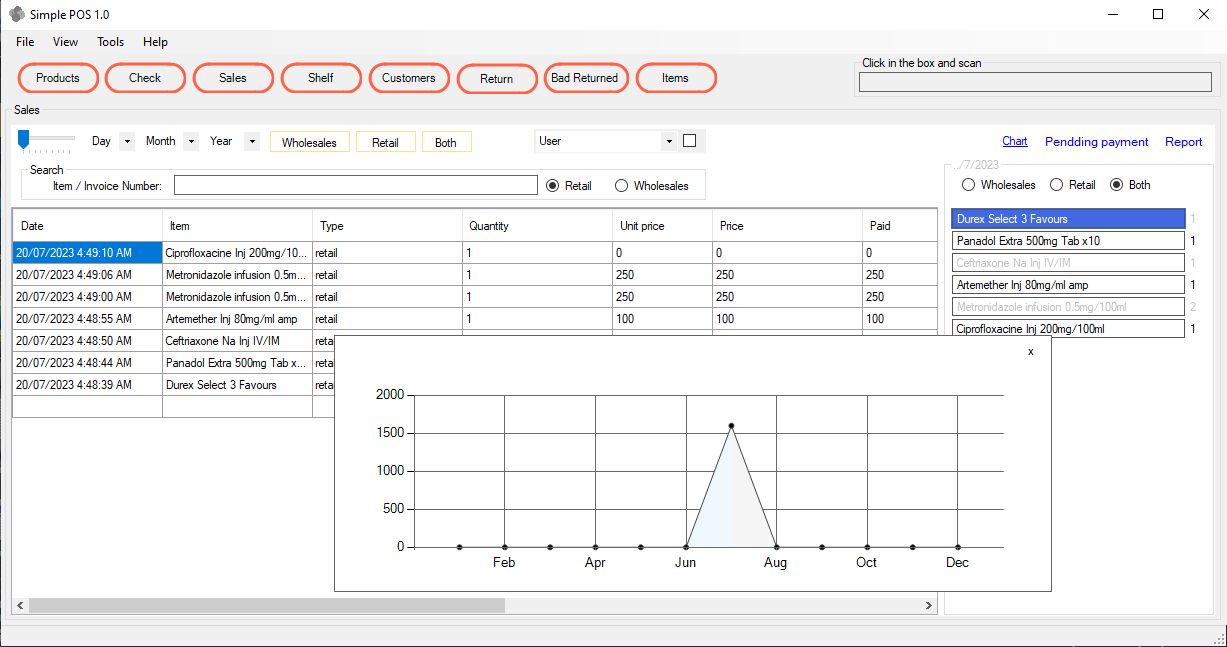Open the Report link
The height and width of the screenshot is (647, 1227).
[x=1183, y=142]
